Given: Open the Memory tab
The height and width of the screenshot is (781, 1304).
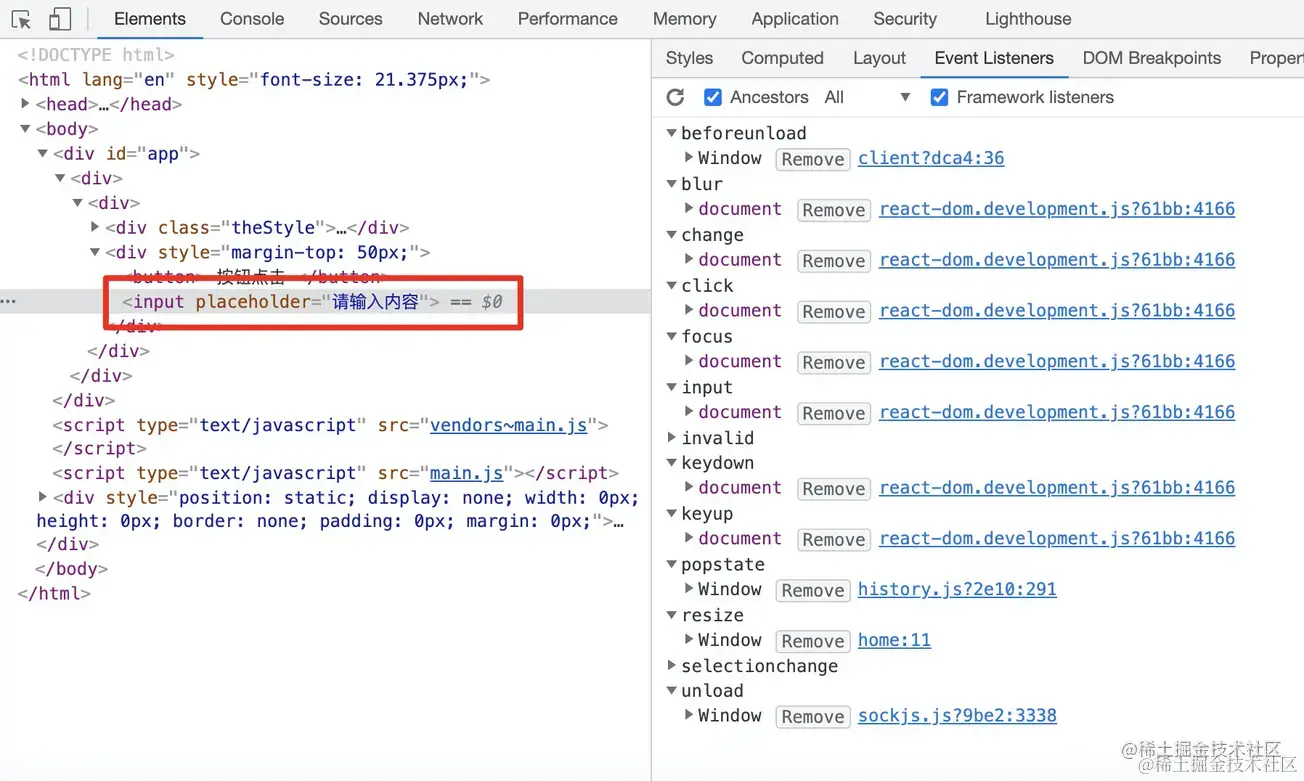Looking at the screenshot, I should click(684, 19).
